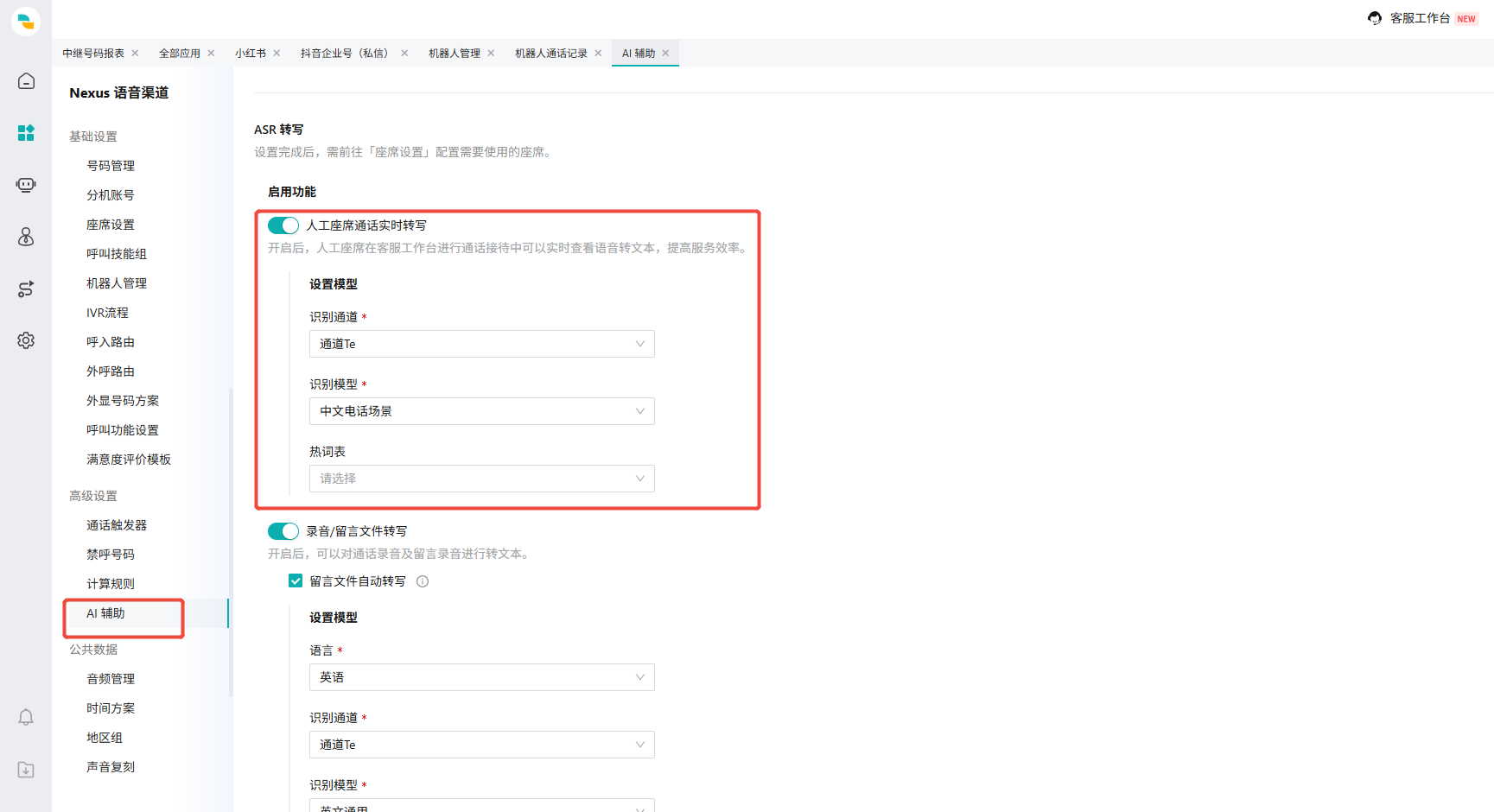Screen dimensions: 1494x812
Task: Open 识别模型 dropdown showing 中文电话场景
Action: click(482, 411)
